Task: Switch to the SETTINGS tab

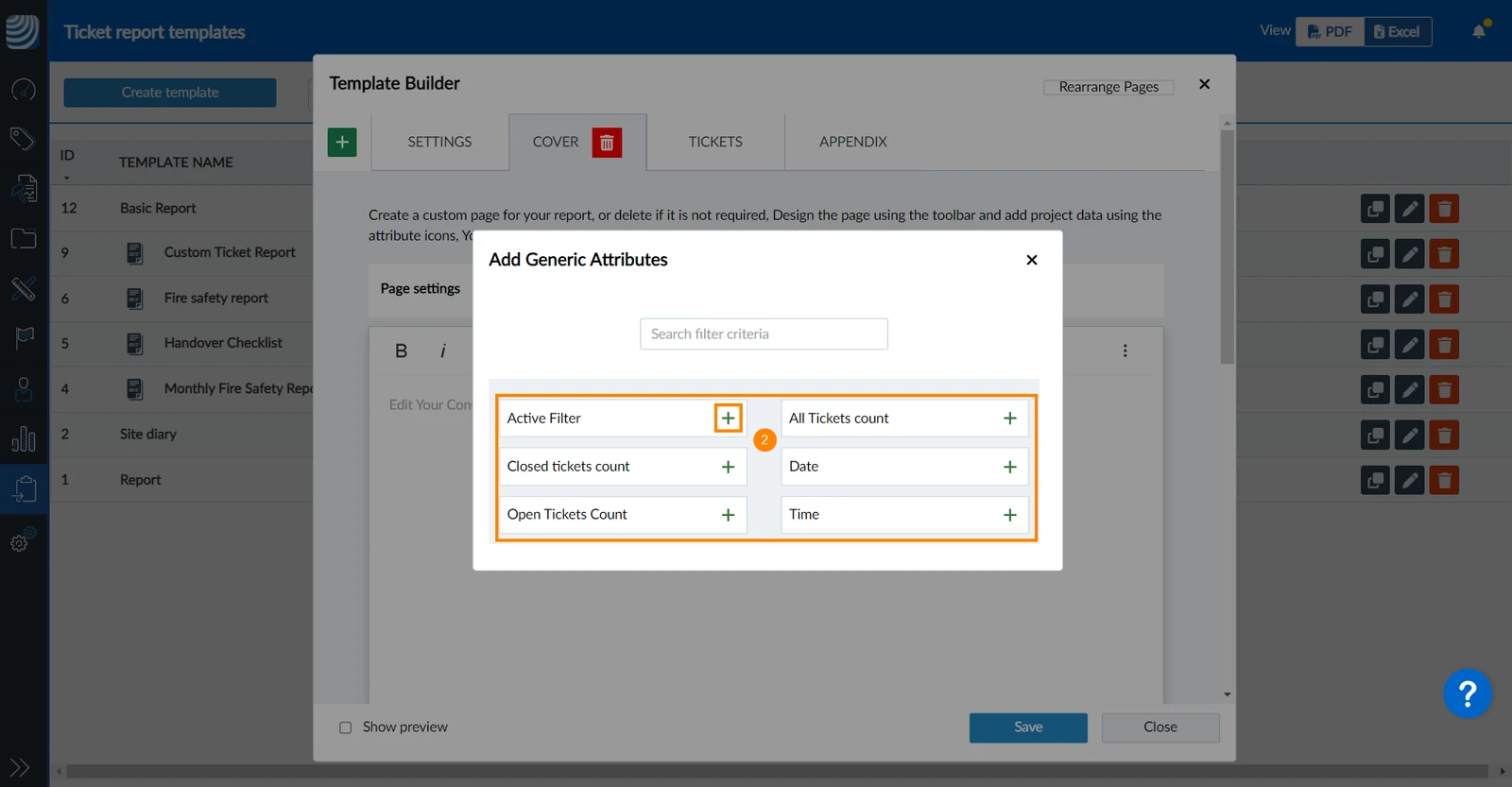Action: point(439,142)
